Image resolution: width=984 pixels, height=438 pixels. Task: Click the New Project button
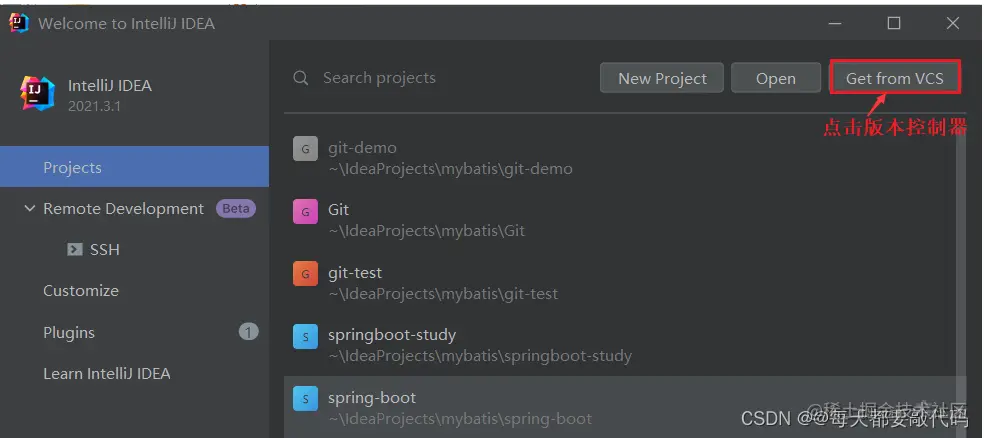662,78
